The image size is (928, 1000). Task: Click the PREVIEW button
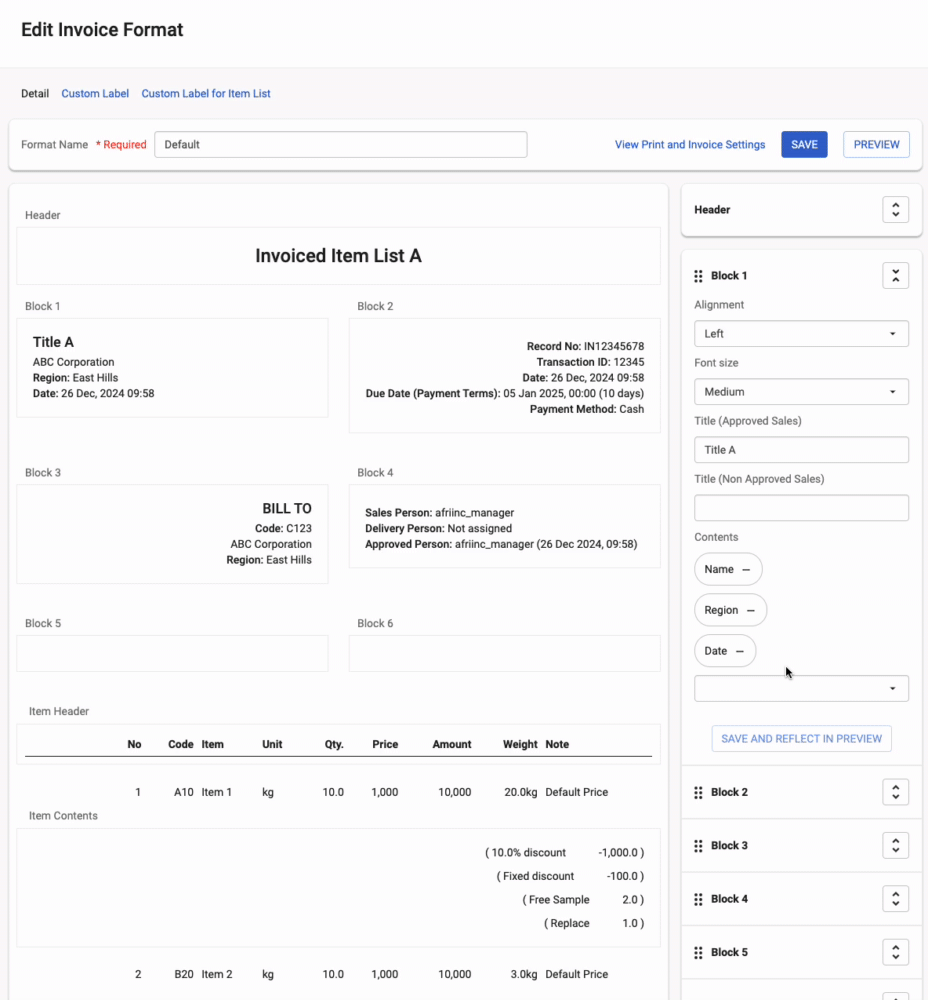pos(876,145)
